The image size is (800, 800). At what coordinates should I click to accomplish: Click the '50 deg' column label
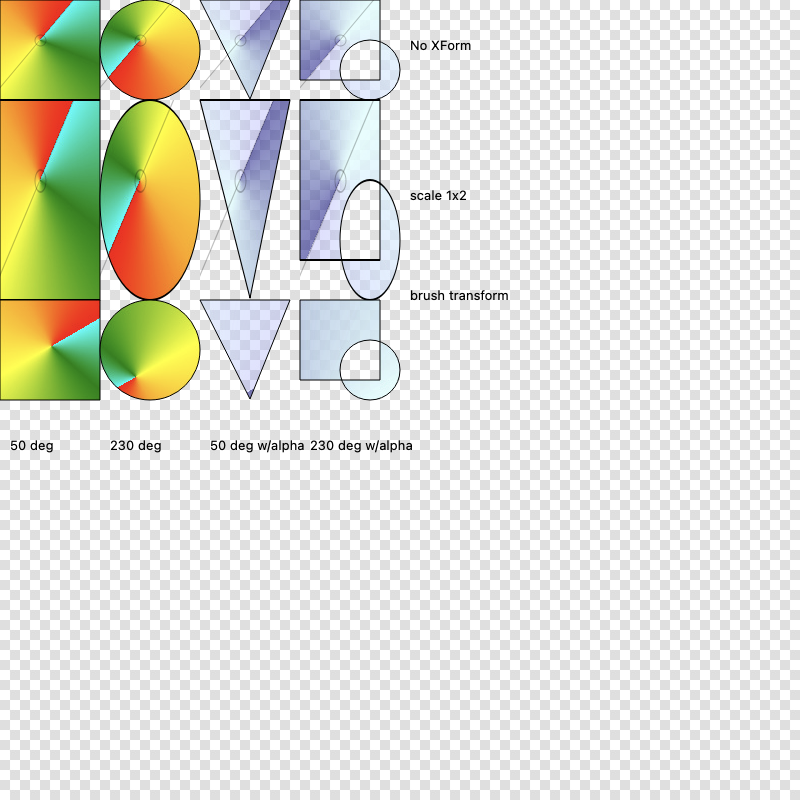[x=32, y=446]
